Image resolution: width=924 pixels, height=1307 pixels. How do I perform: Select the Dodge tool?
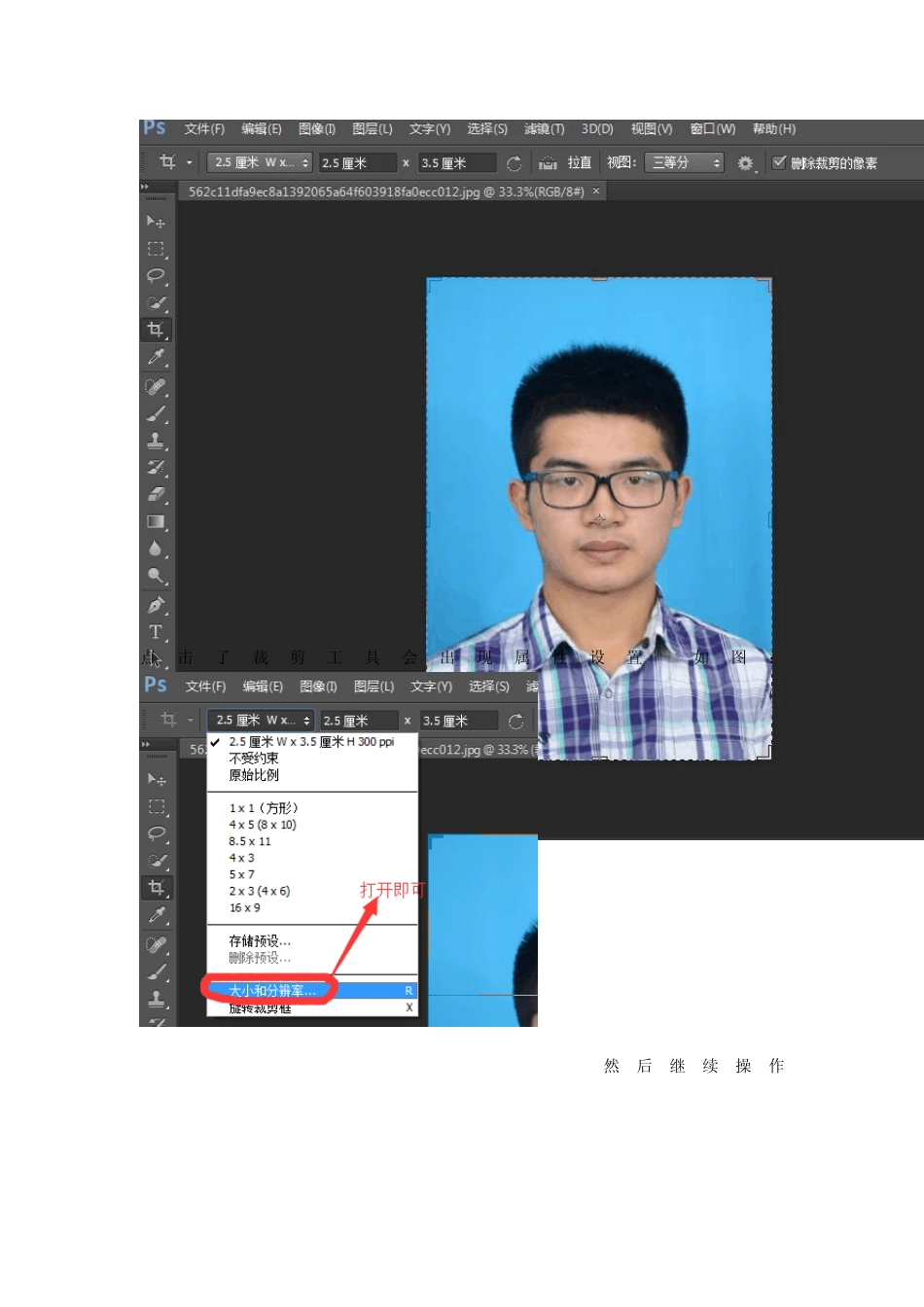156,576
